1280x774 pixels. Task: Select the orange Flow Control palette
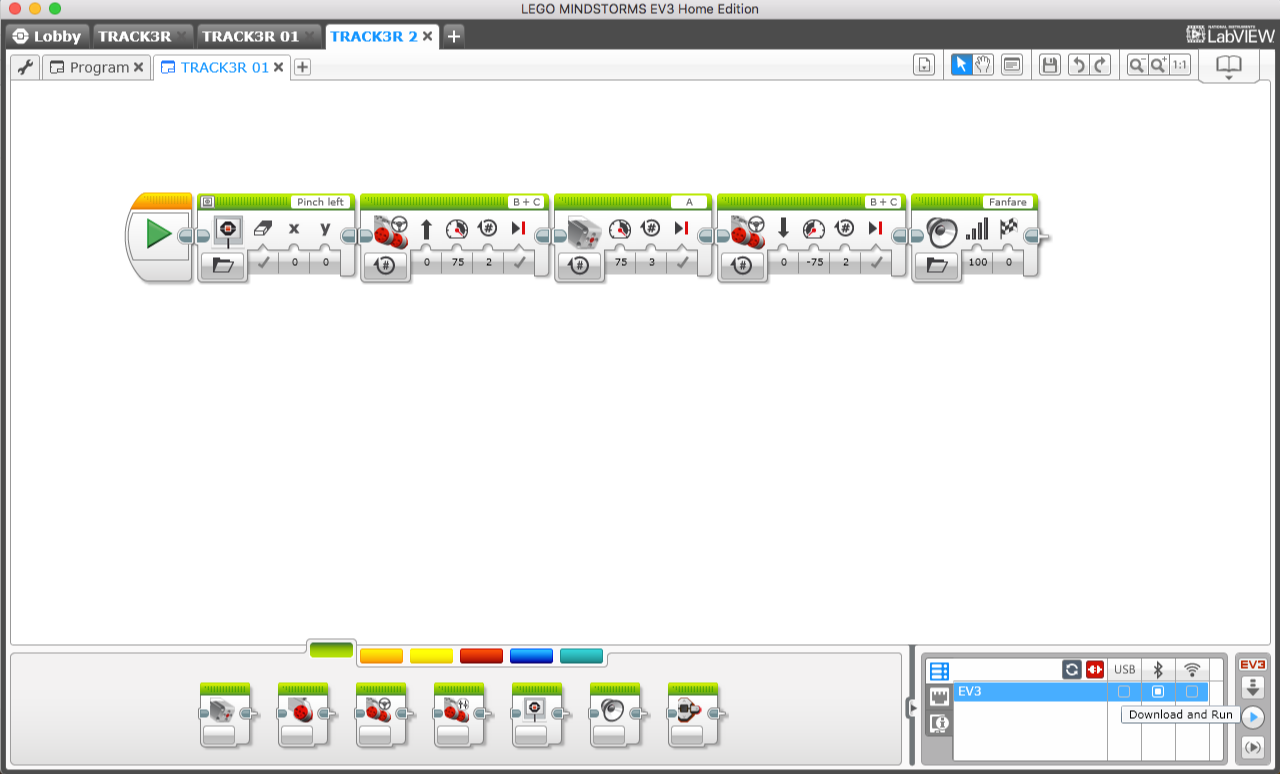pos(381,656)
